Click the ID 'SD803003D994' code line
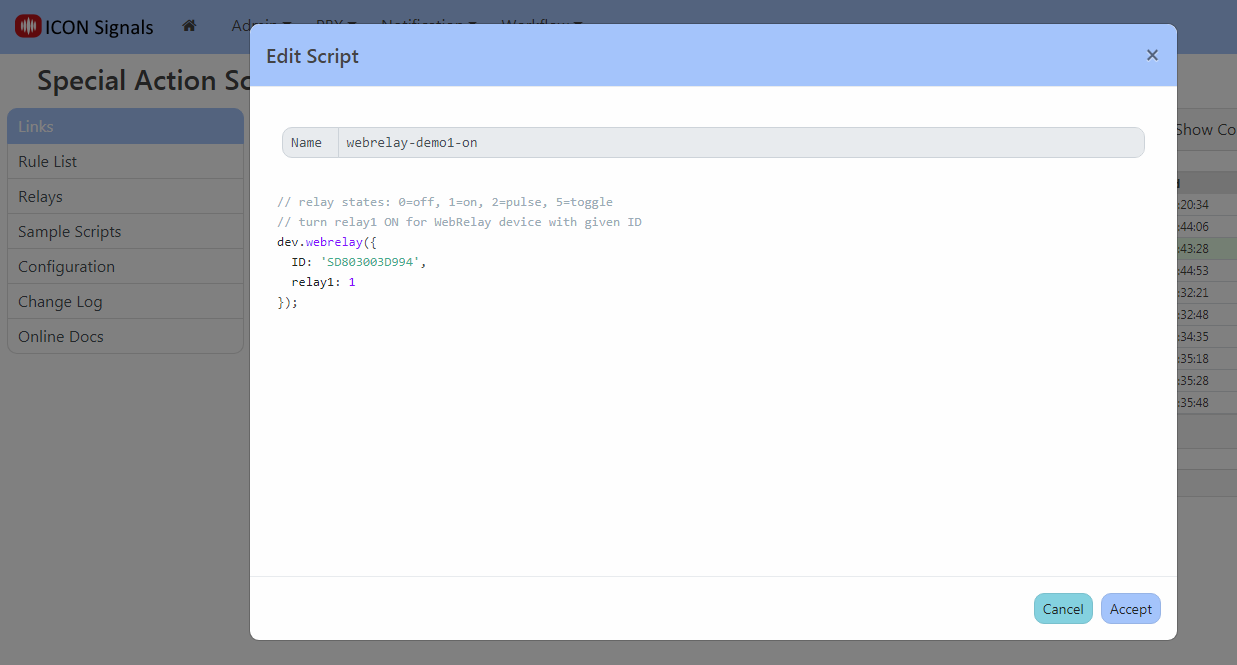 pos(358,262)
